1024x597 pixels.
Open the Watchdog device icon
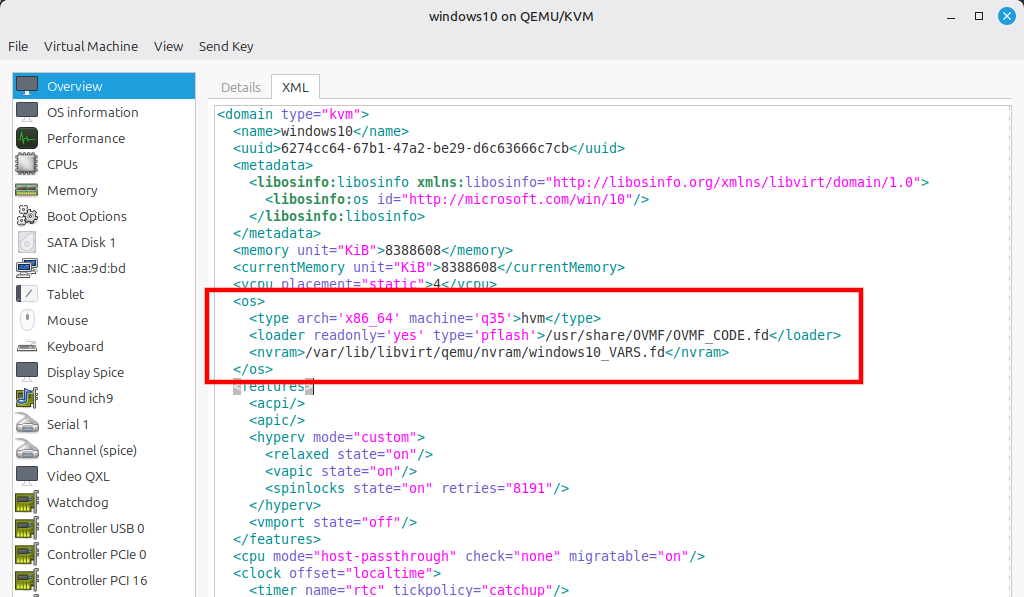pos(27,502)
